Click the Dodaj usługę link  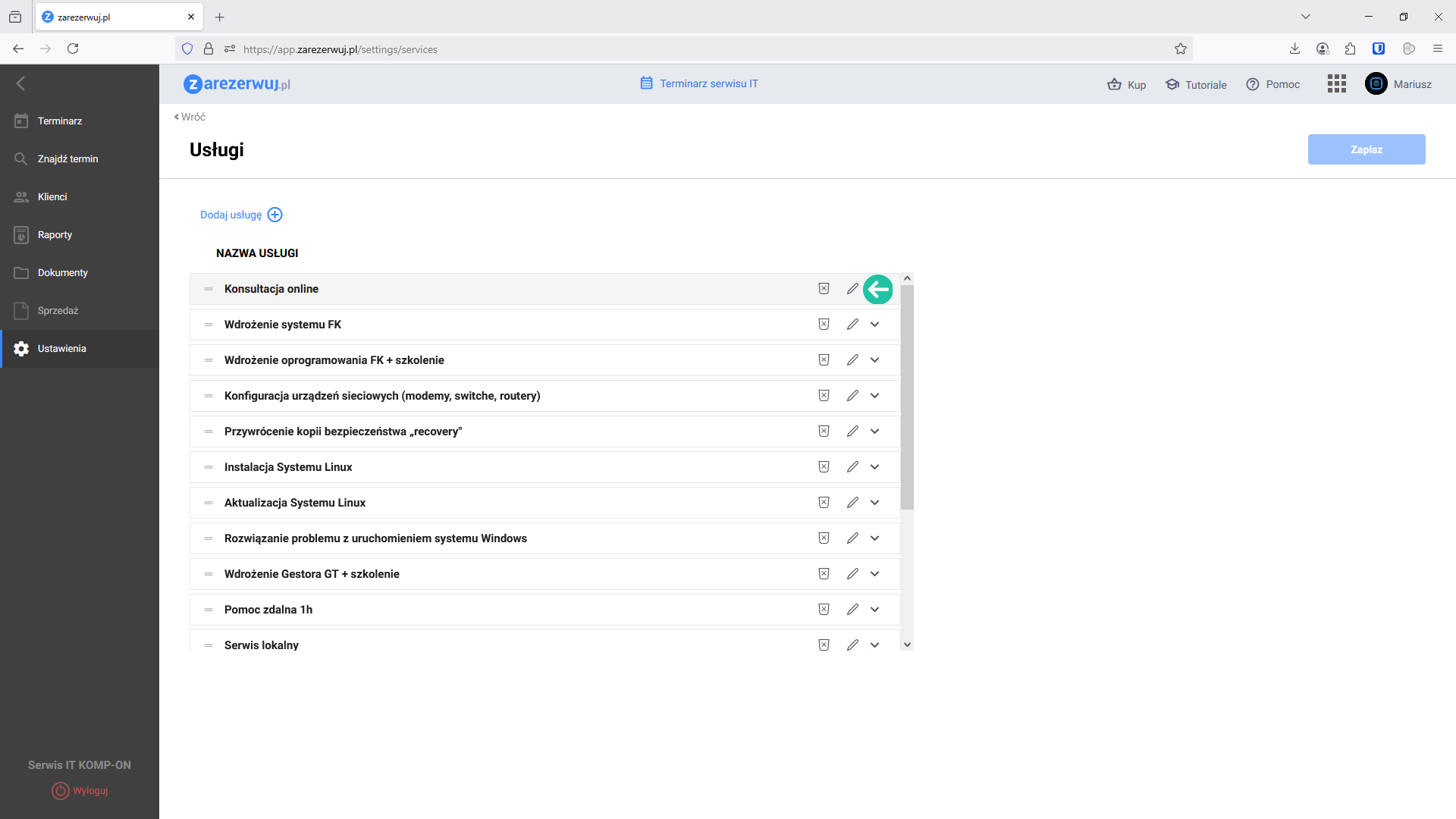[x=231, y=215]
